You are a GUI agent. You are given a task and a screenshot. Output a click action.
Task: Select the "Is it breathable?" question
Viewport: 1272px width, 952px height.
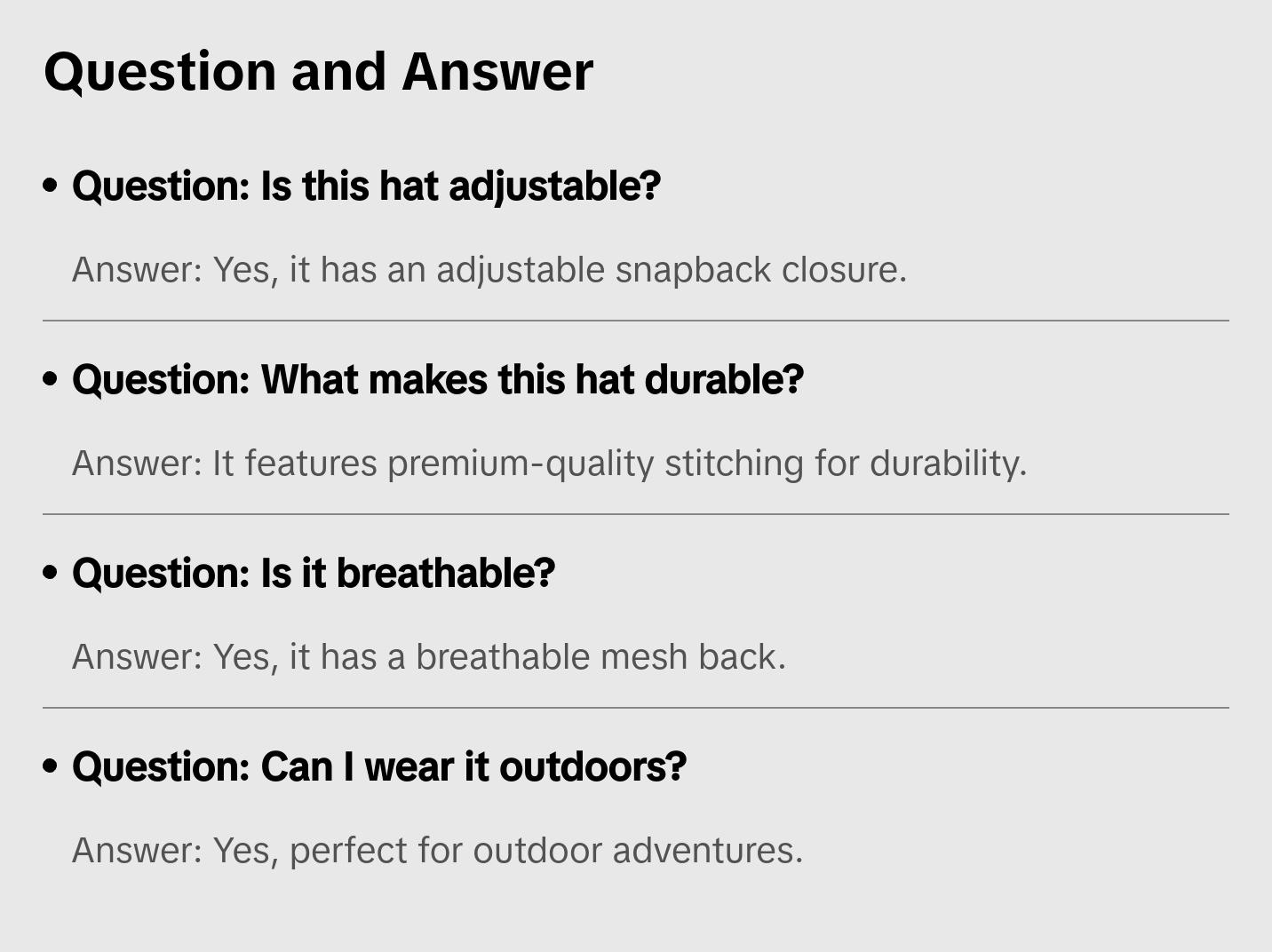click(x=313, y=574)
